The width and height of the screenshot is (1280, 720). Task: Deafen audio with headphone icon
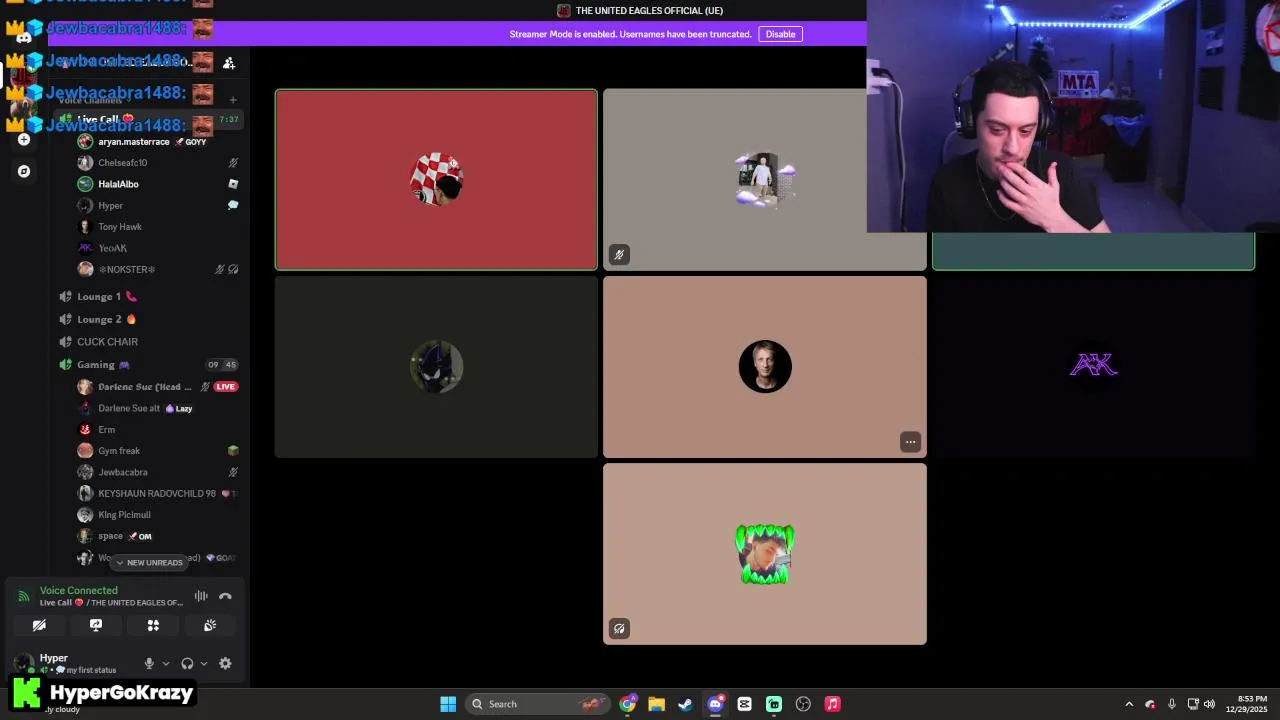click(x=187, y=663)
